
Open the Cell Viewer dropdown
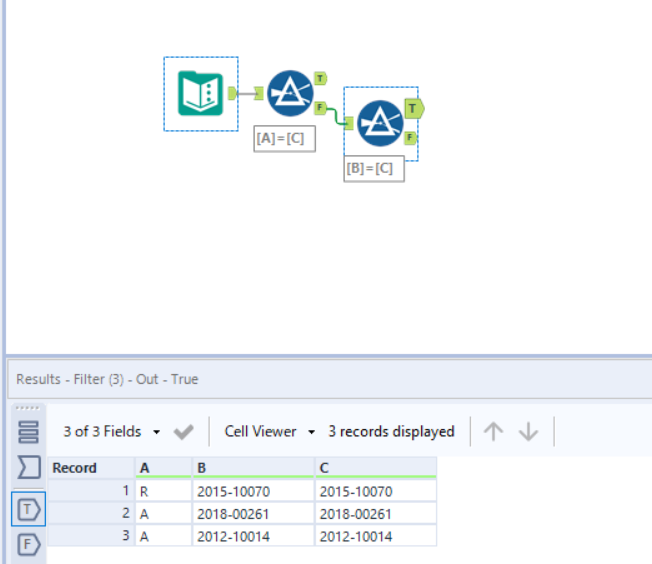click(269, 432)
